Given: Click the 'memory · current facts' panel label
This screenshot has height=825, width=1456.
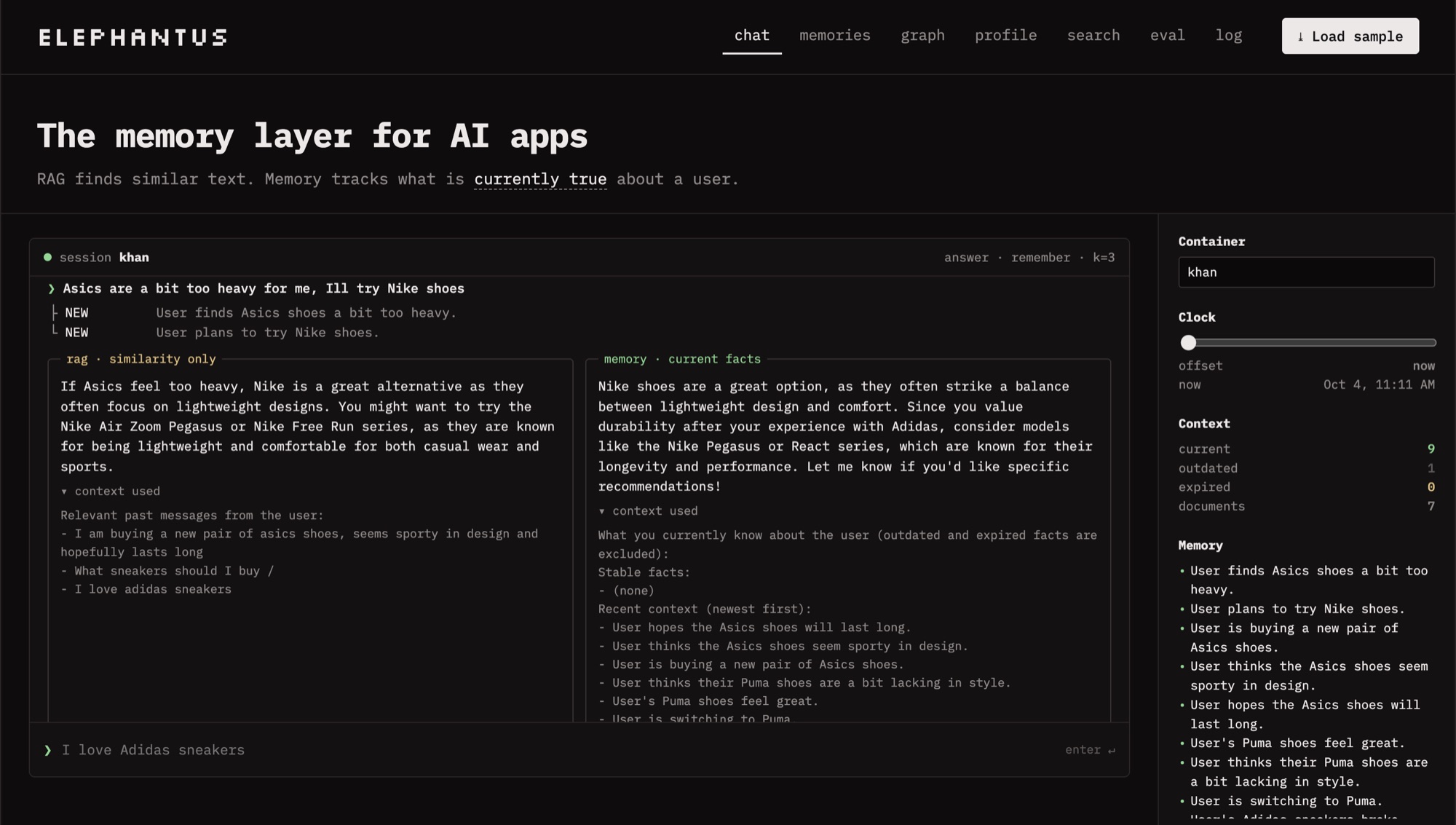Looking at the screenshot, I should click(x=682, y=359).
